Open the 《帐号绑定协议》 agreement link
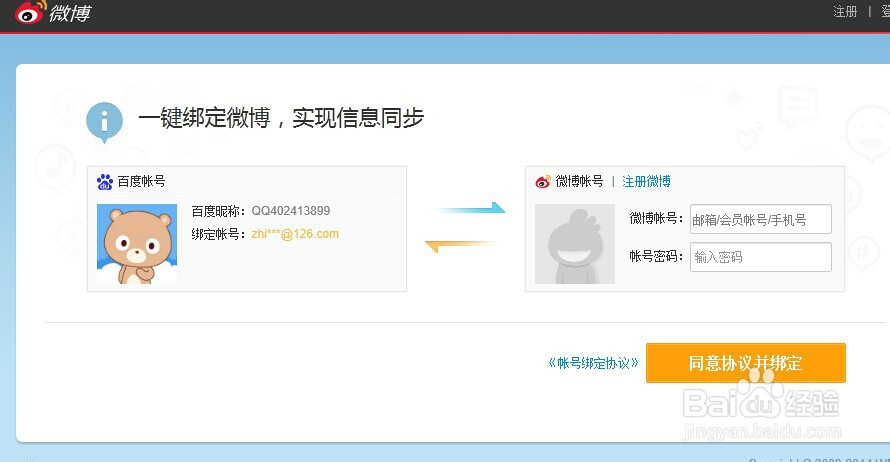Viewport: 890px width, 462px height. 593,363
